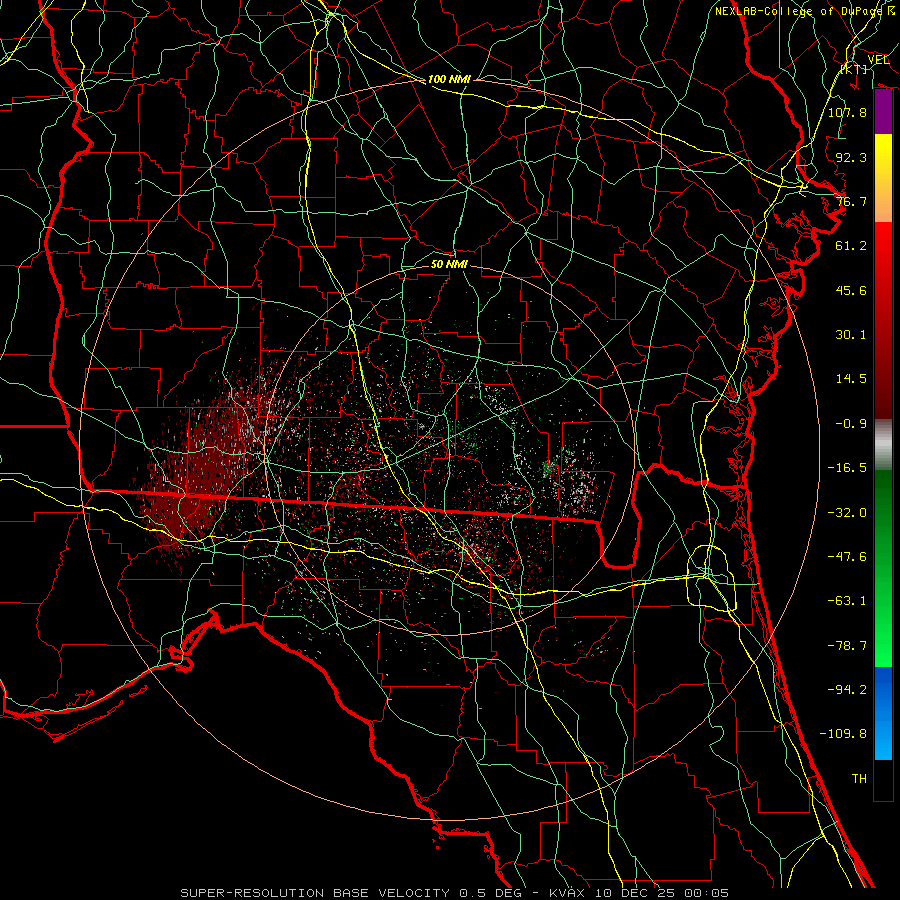Image resolution: width=900 pixels, height=900 pixels.
Task: Click the KT units label
Action: (854, 69)
